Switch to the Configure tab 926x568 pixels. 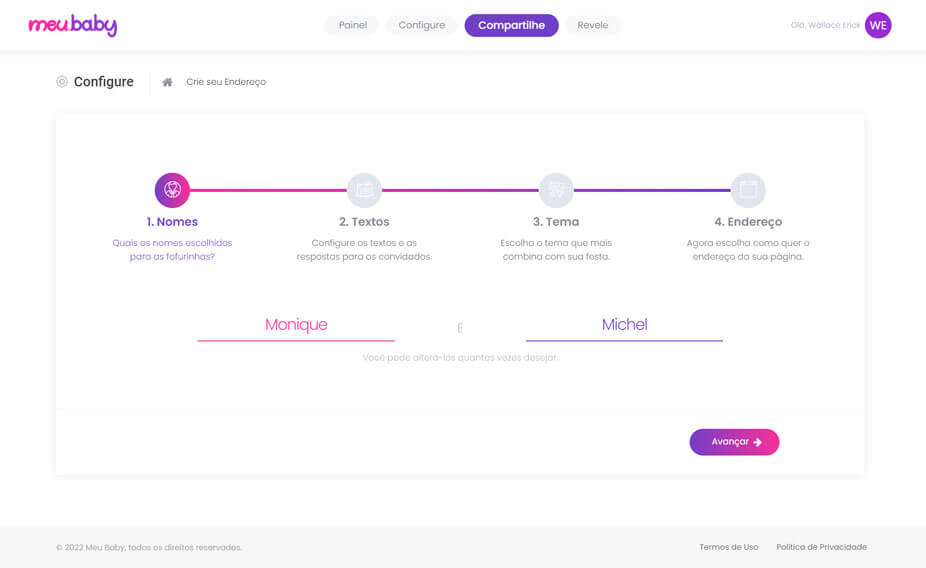click(x=421, y=25)
